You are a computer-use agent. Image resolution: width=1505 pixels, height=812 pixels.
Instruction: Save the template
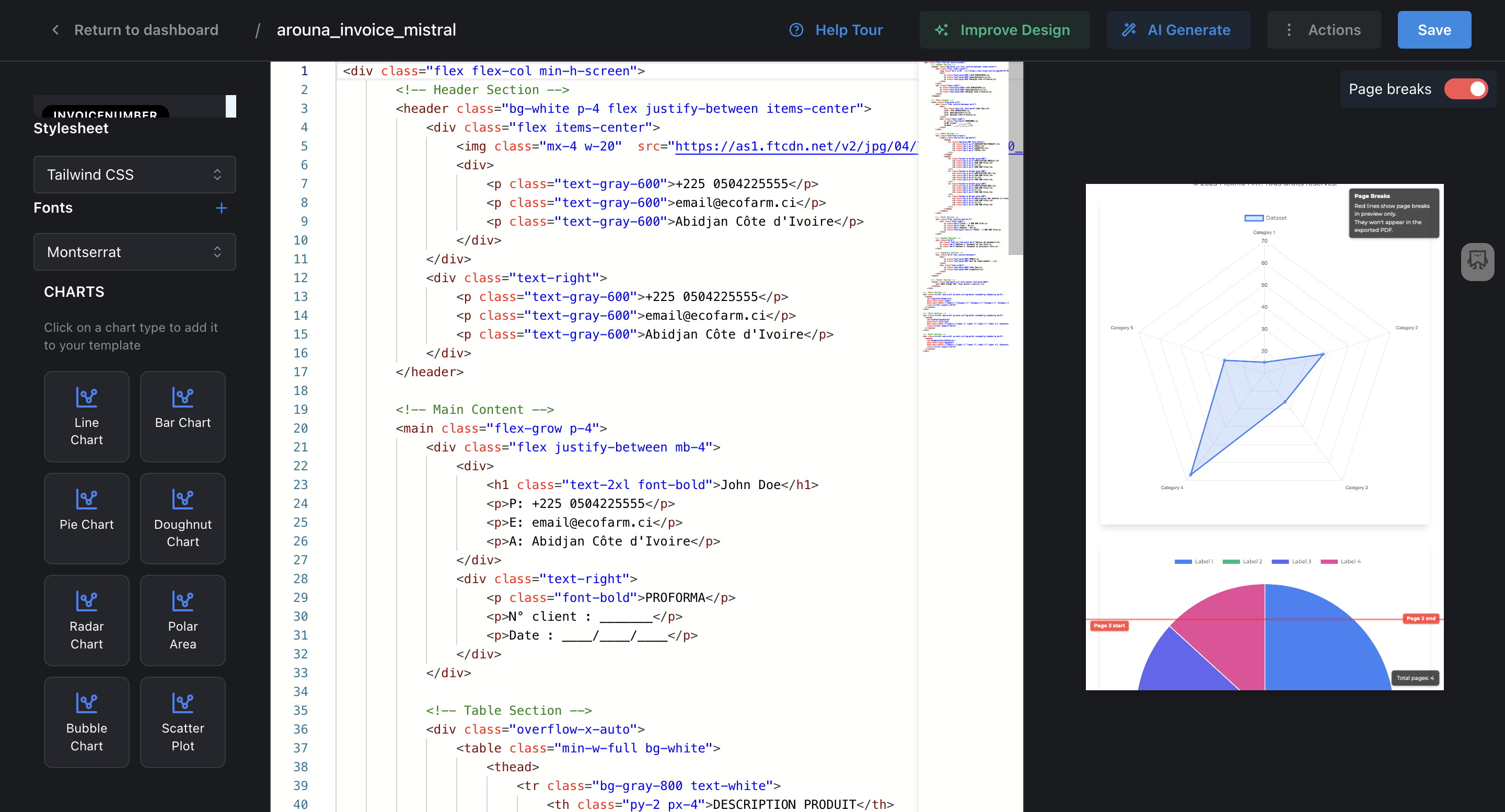coord(1434,30)
